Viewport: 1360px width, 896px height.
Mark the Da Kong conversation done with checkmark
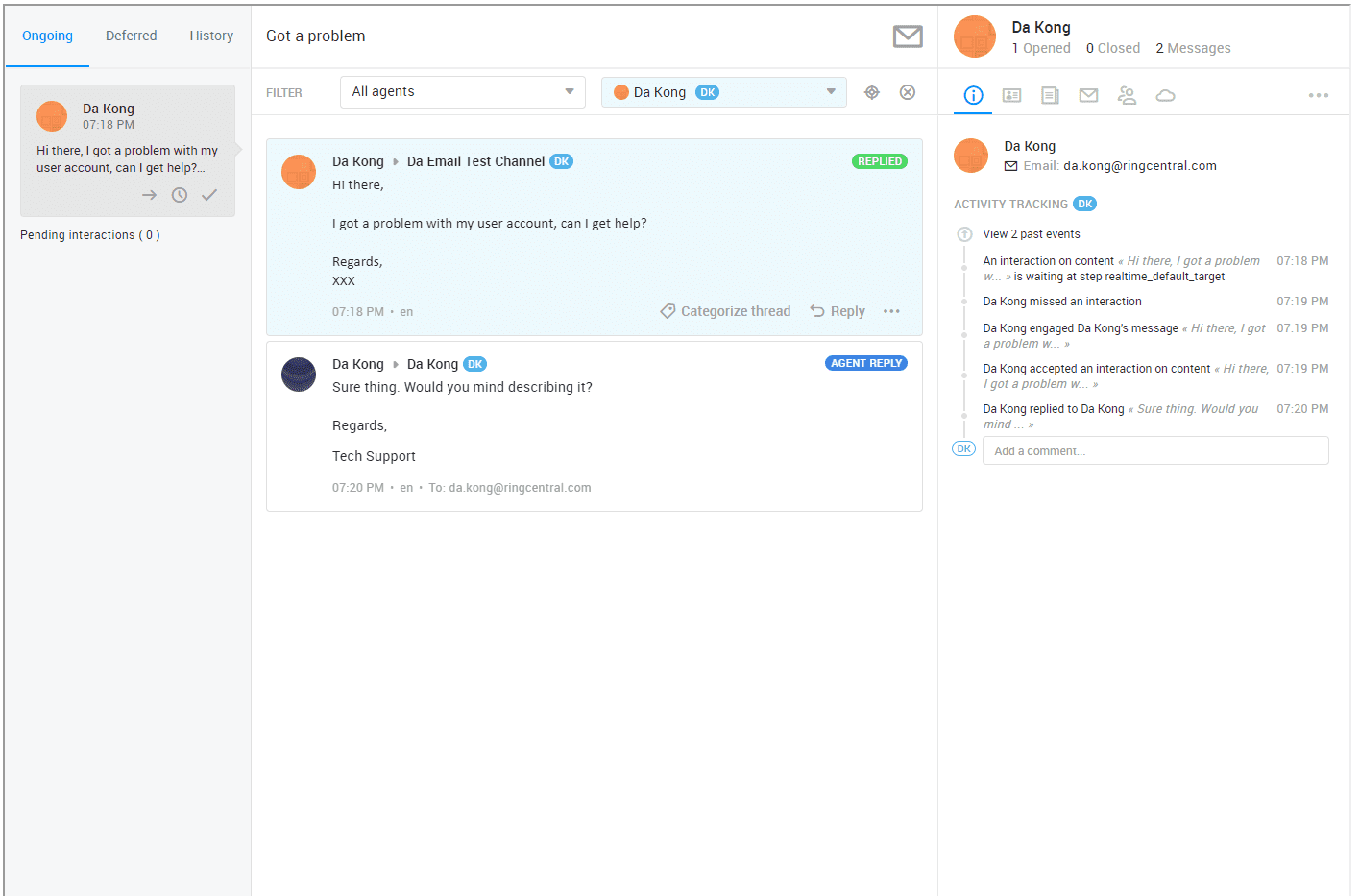(209, 195)
